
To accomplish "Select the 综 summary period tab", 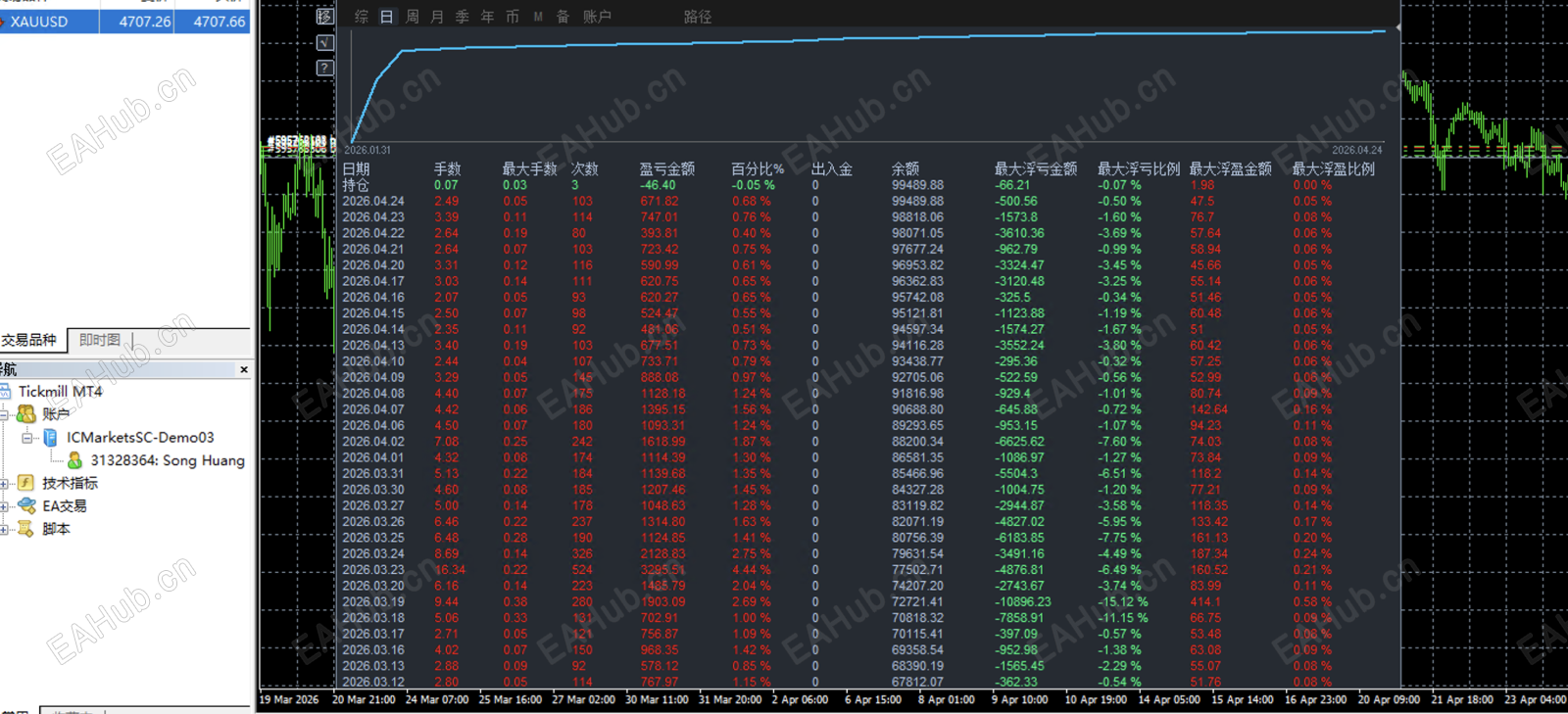I will (362, 17).
